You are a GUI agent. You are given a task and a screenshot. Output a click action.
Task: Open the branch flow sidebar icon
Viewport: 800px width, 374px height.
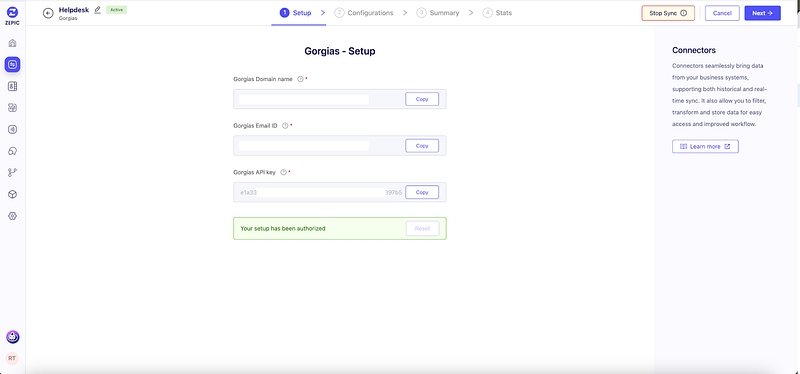(x=13, y=172)
